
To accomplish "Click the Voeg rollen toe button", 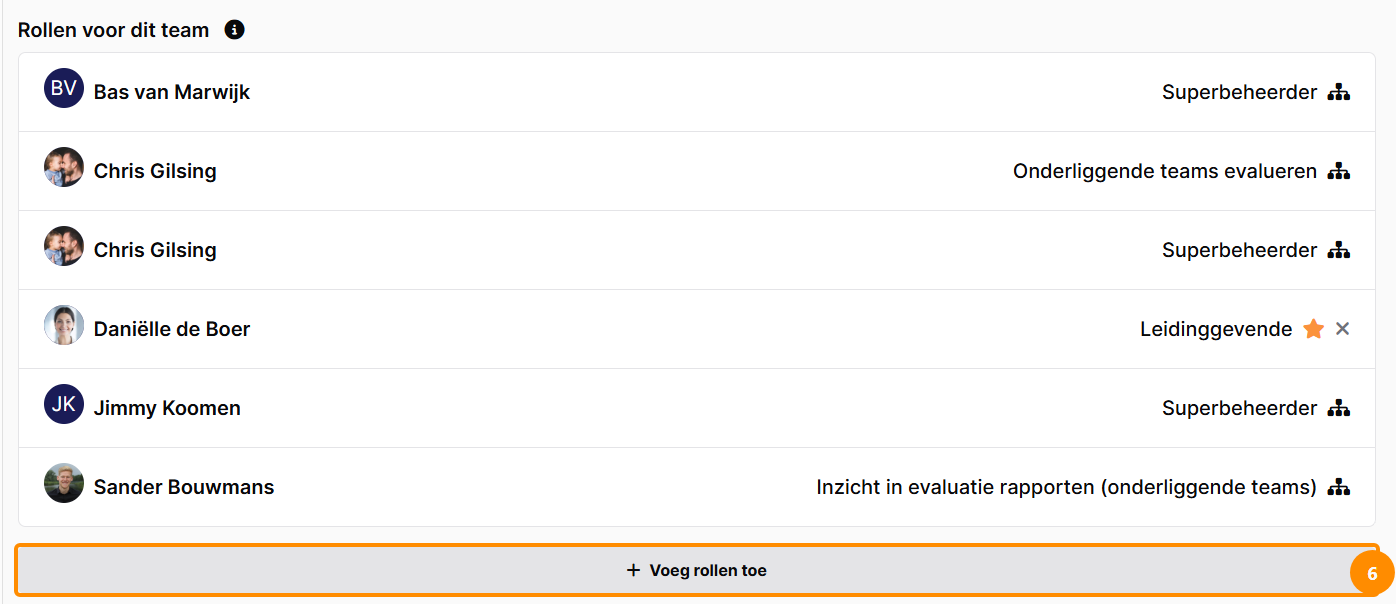I will [x=696, y=570].
